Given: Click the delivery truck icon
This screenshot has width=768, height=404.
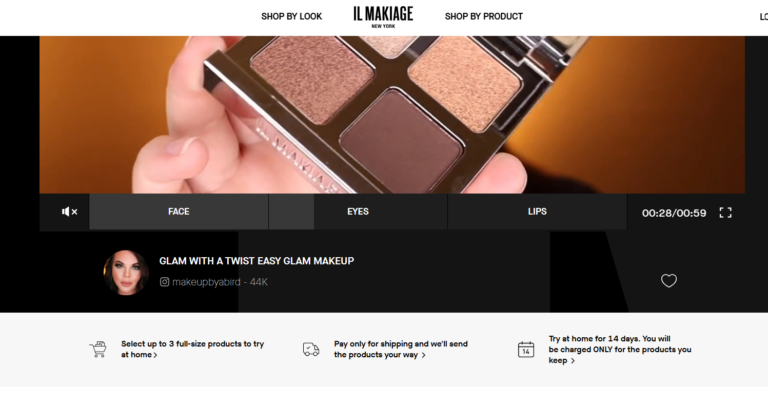Looking at the screenshot, I should pos(311,349).
